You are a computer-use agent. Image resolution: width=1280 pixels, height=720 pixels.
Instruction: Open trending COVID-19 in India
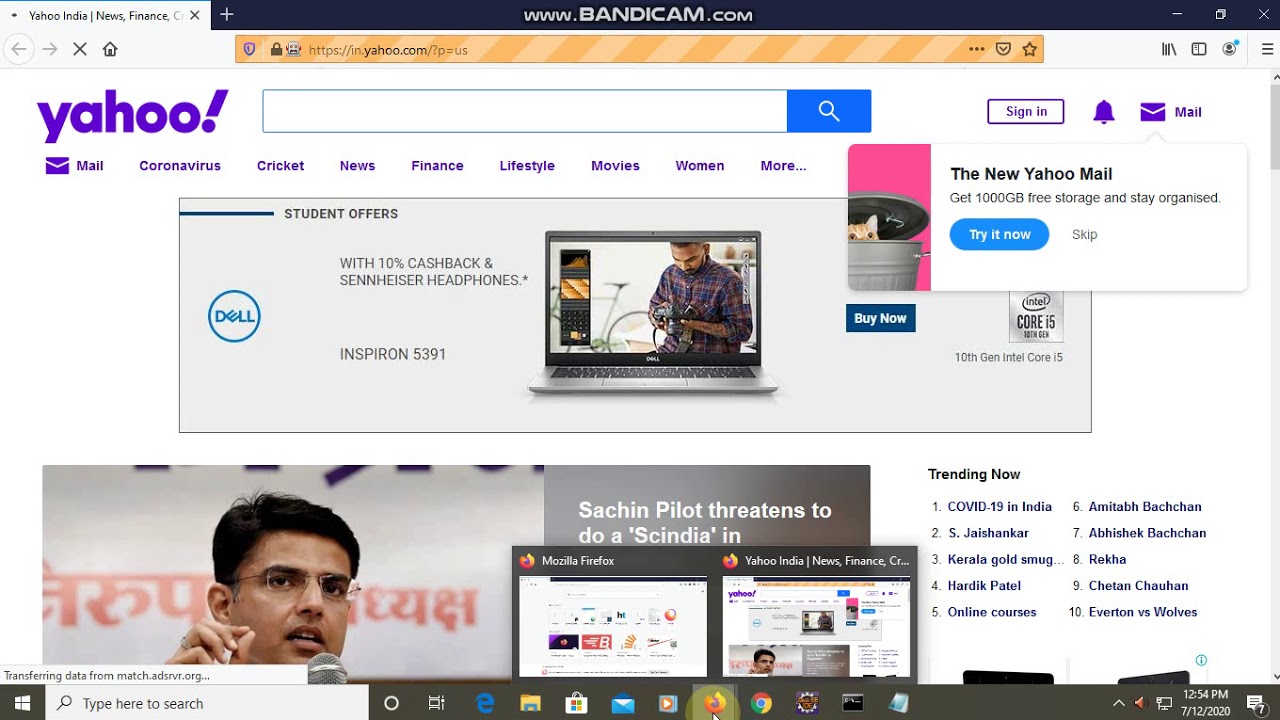(x=1000, y=507)
